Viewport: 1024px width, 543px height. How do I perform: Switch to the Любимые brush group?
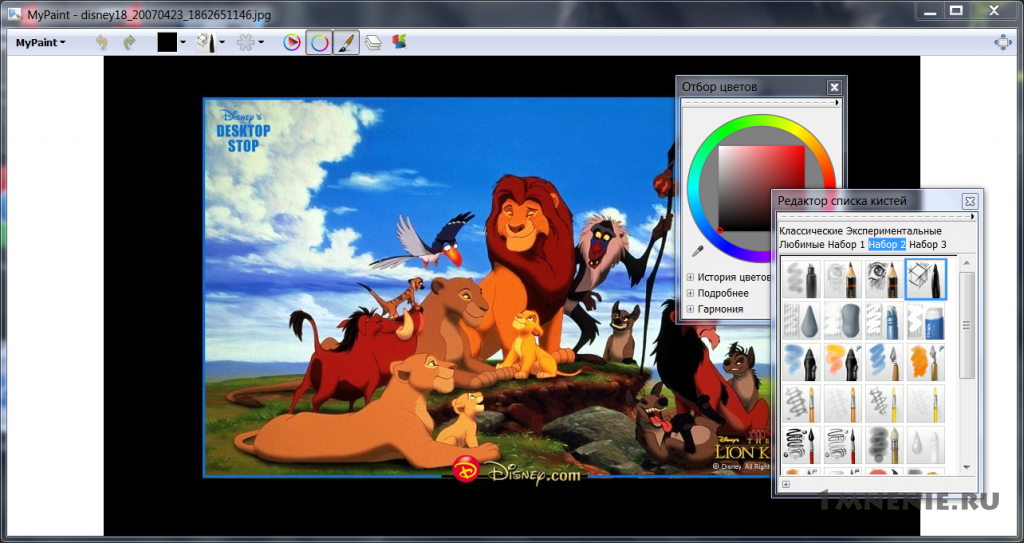click(801, 244)
